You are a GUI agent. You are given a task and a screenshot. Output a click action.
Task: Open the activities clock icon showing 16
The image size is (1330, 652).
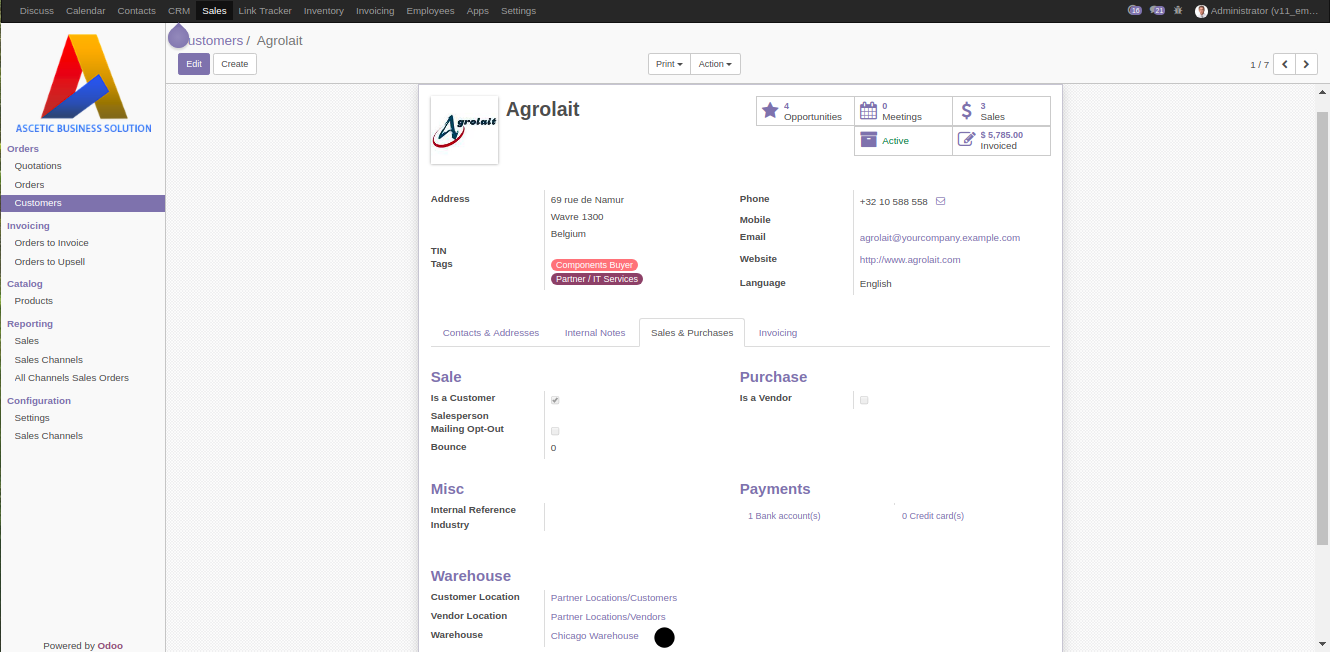(x=1135, y=10)
